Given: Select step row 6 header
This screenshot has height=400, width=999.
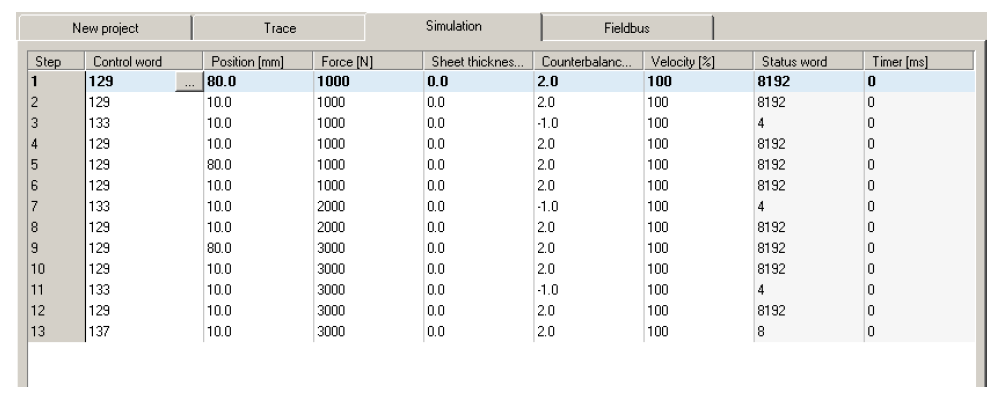Looking at the screenshot, I should (x=56, y=186).
